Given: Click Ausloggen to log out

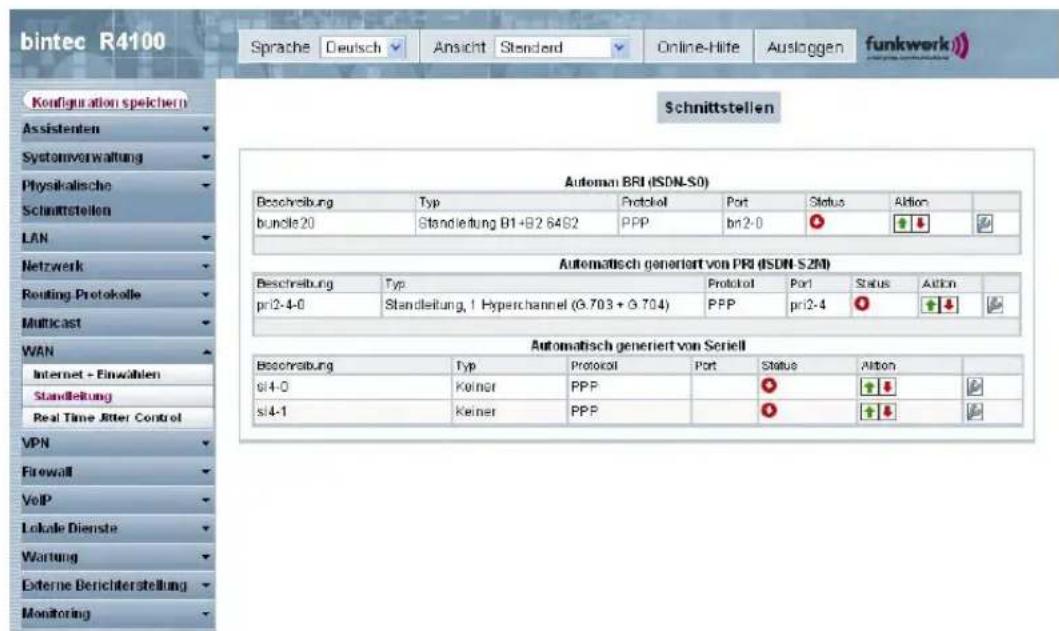Looking at the screenshot, I should pos(805,47).
